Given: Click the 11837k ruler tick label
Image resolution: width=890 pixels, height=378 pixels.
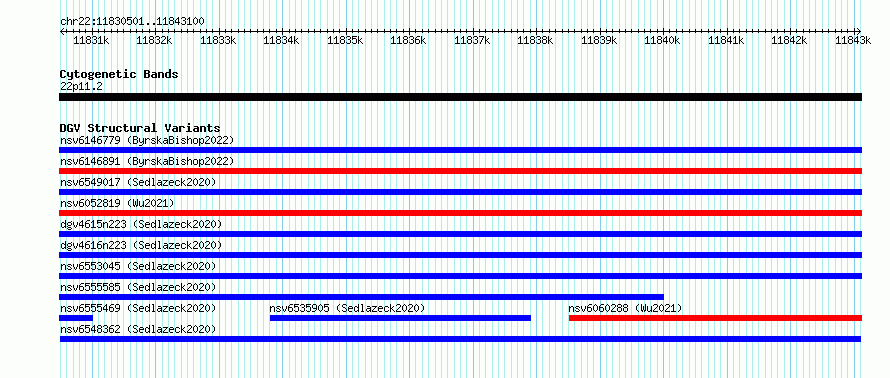Looking at the screenshot, I should pyautogui.click(x=472, y=40).
